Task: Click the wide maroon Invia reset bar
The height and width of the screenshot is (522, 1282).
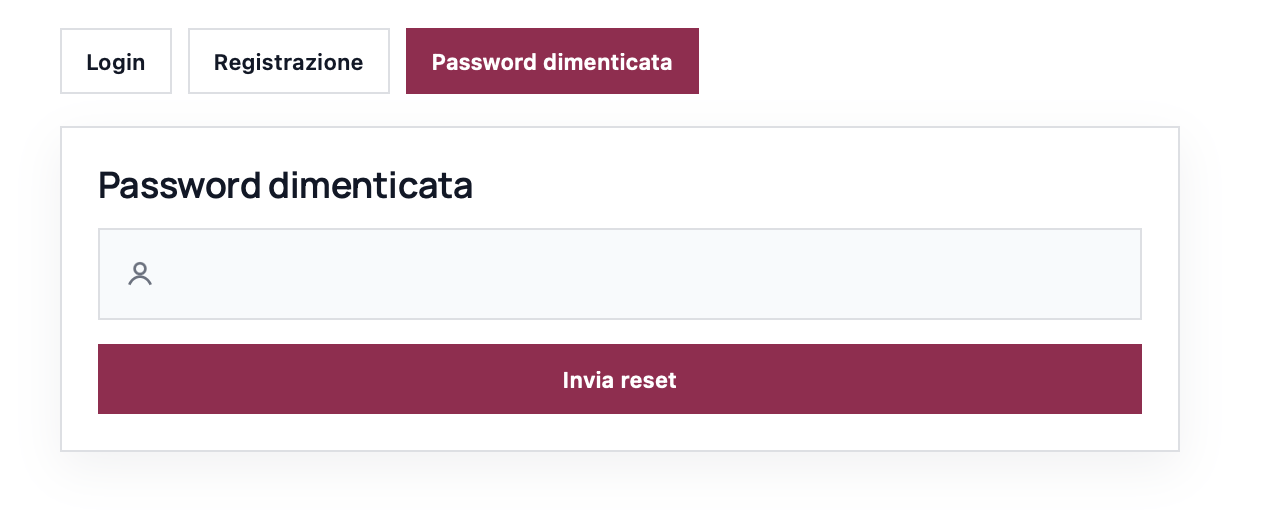Action: 619,380
